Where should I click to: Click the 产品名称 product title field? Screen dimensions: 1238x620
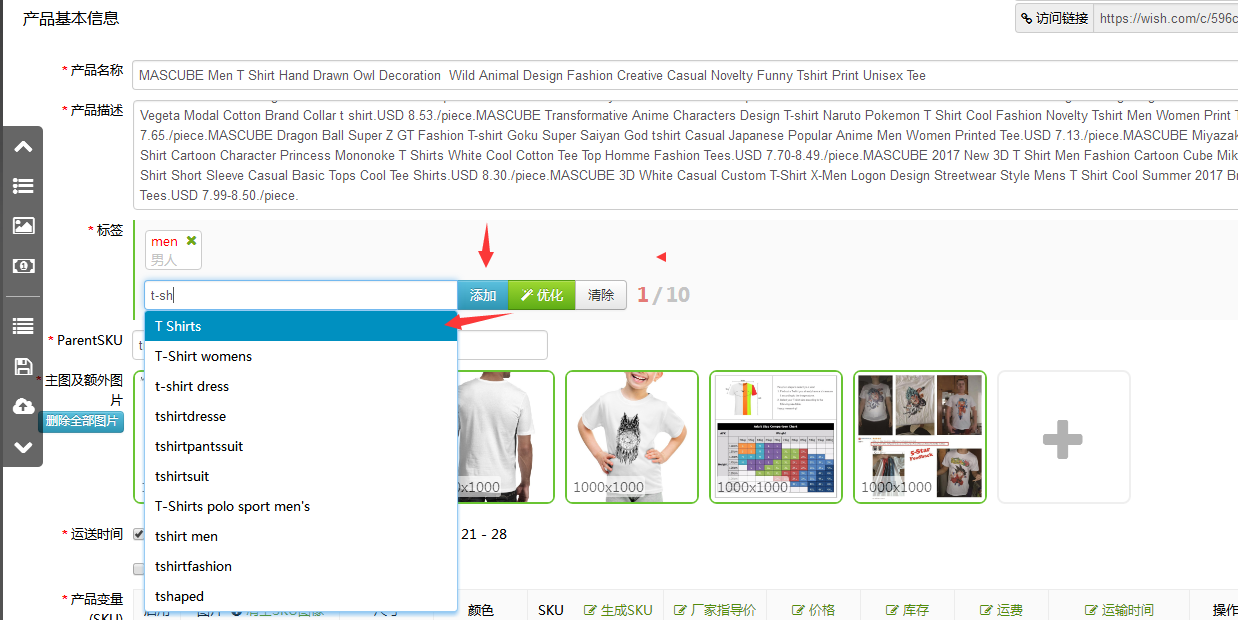coord(685,75)
